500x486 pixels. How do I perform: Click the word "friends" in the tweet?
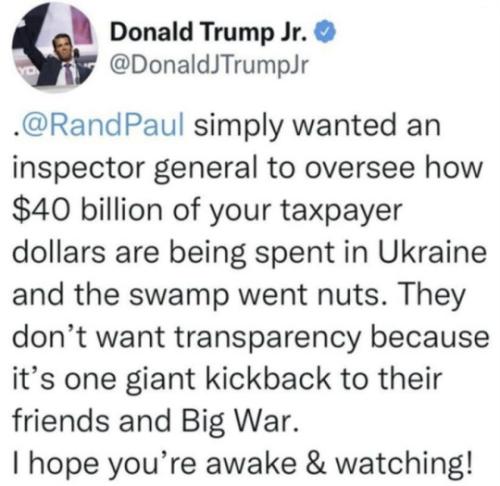pos(61,420)
